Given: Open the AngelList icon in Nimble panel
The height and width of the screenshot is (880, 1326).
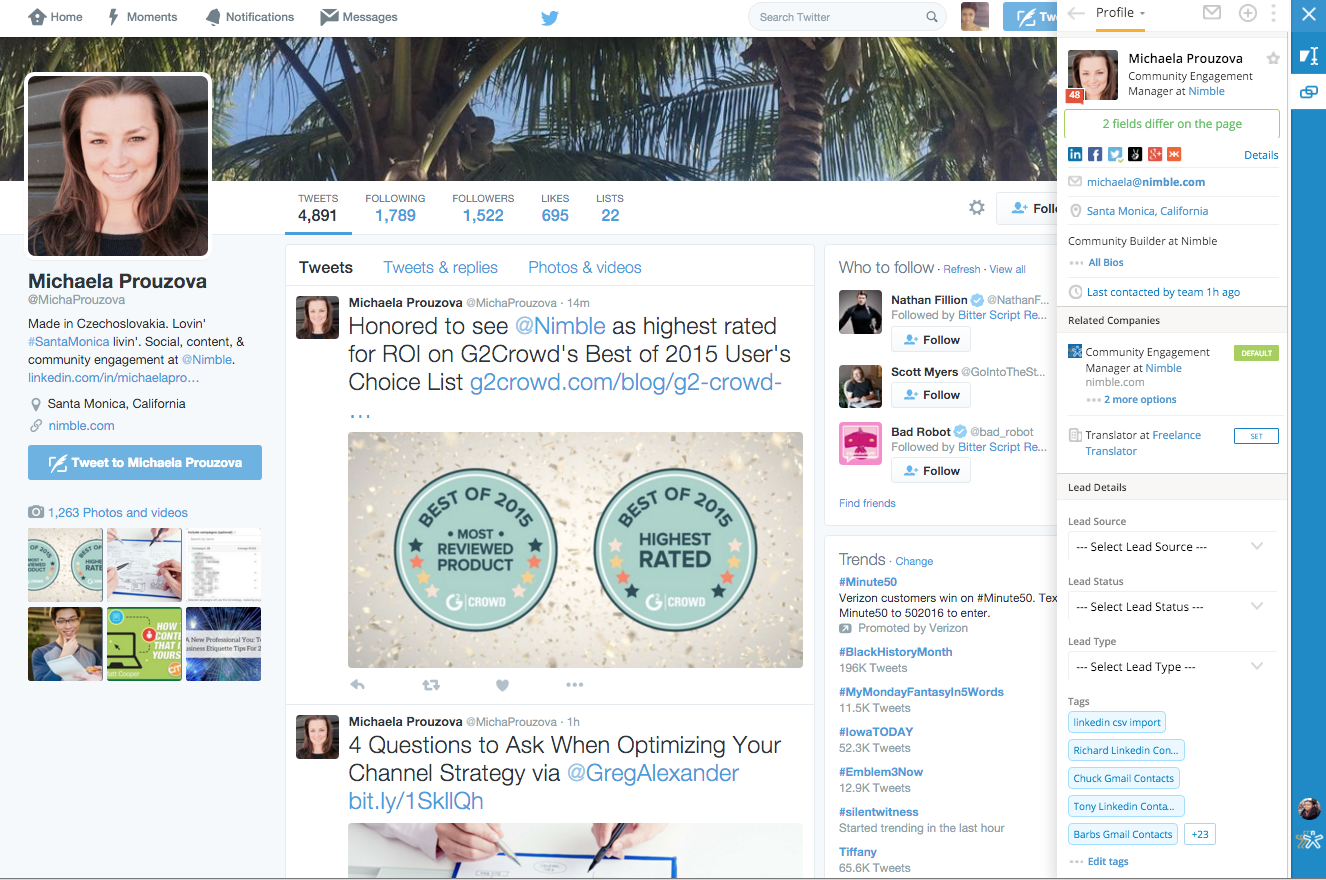Looking at the screenshot, I should click(x=1135, y=154).
